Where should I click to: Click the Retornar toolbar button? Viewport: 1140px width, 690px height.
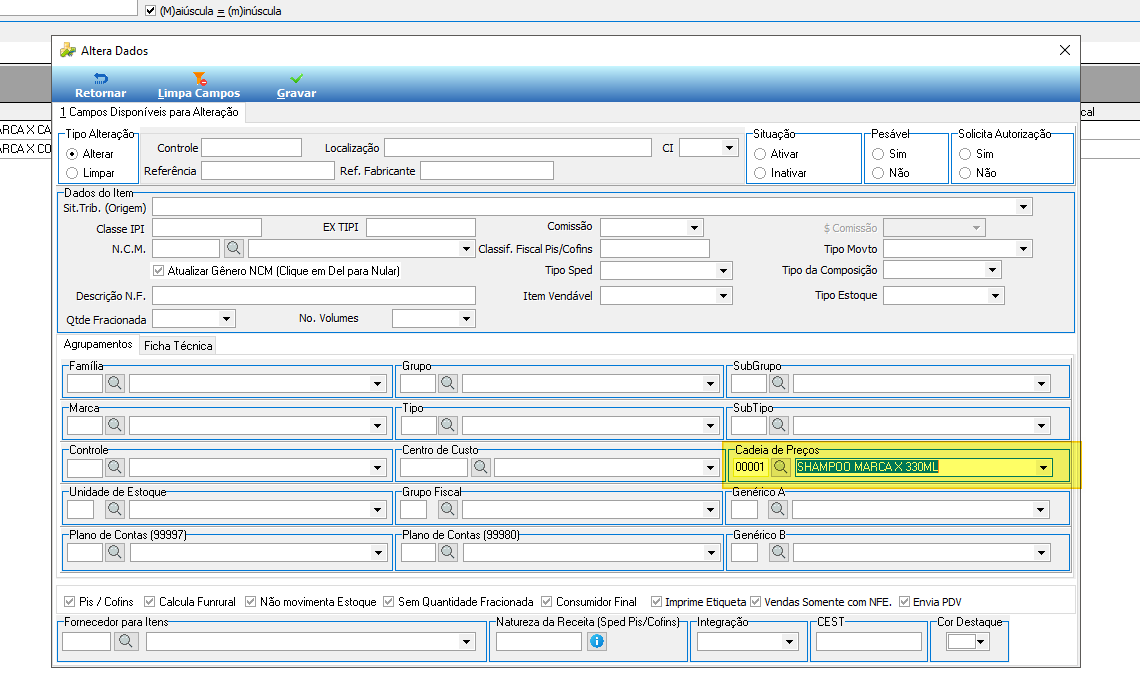(x=100, y=86)
